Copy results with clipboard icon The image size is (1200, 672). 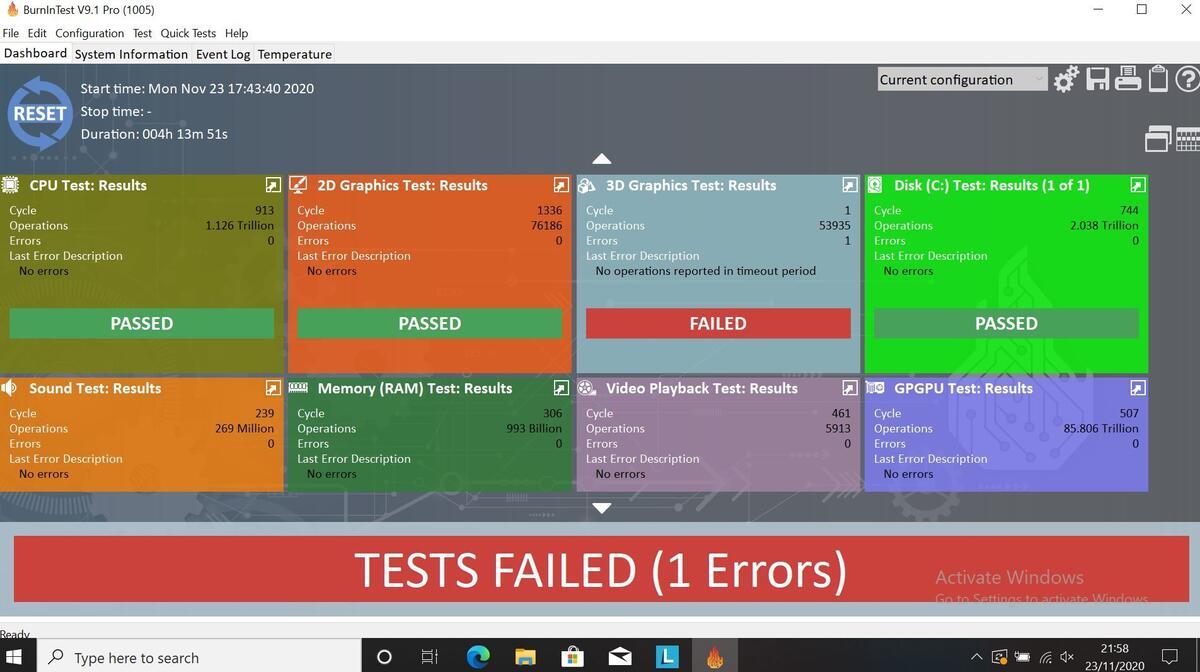point(1158,79)
